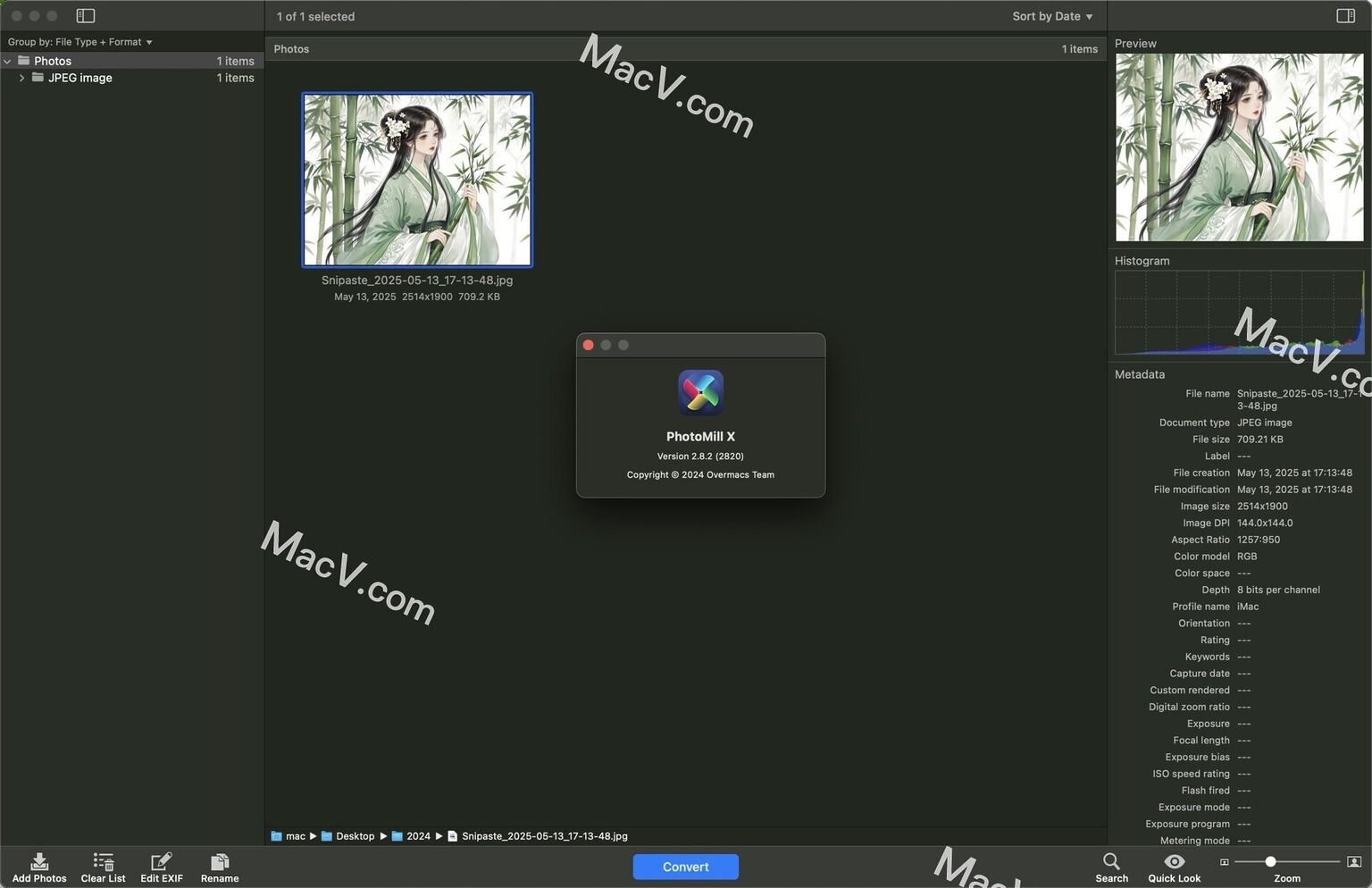Click the Search magnifier icon
The image size is (1372, 888).
tap(1111, 861)
